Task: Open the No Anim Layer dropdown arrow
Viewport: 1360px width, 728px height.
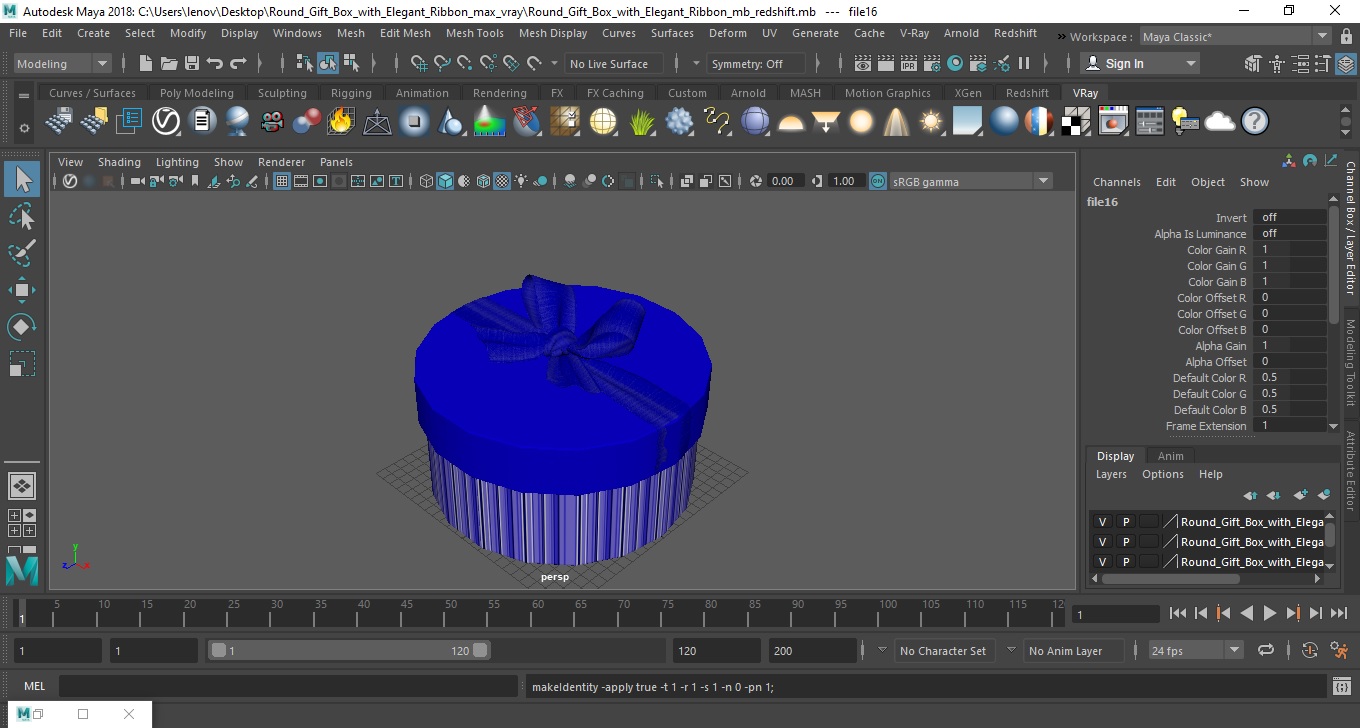Action: [x=1011, y=650]
